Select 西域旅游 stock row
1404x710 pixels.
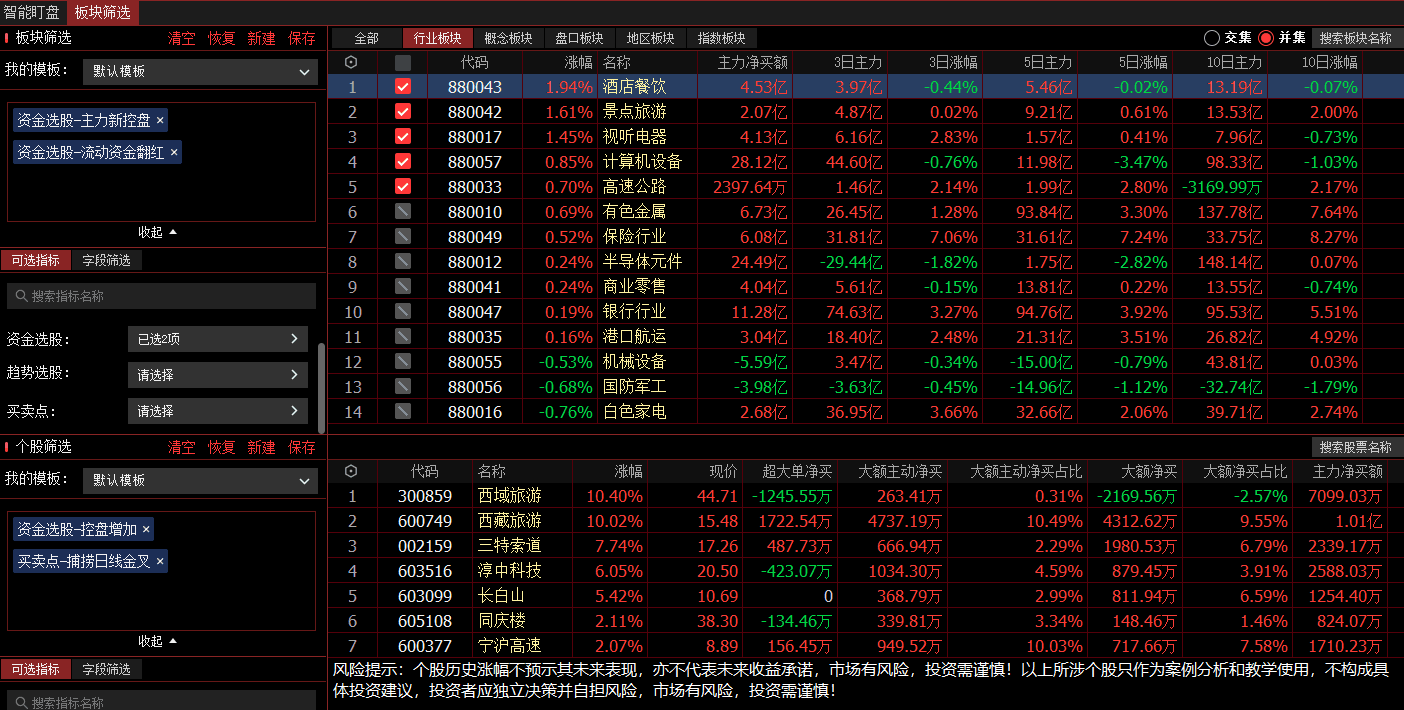pyautogui.click(x=865, y=496)
